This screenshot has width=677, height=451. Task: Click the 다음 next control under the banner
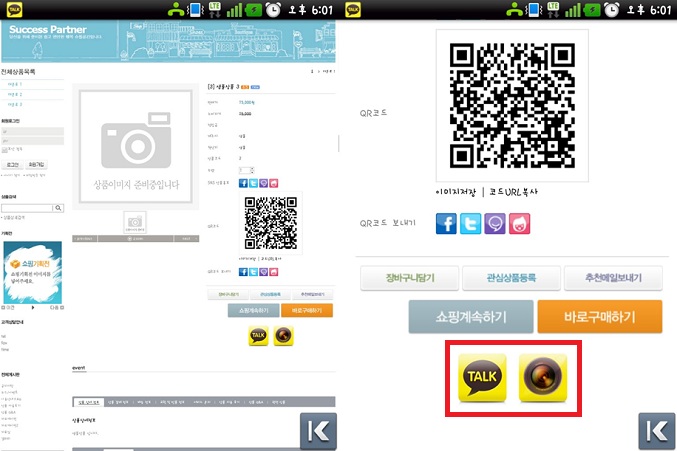coord(57,308)
